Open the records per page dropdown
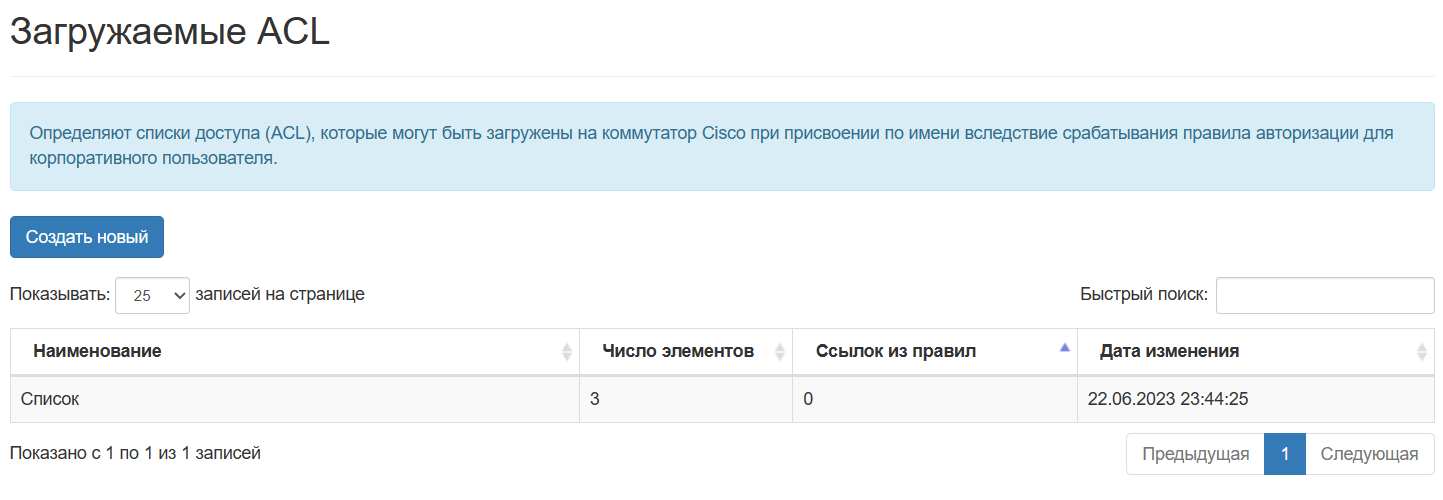The image size is (1443, 500). tap(152, 296)
